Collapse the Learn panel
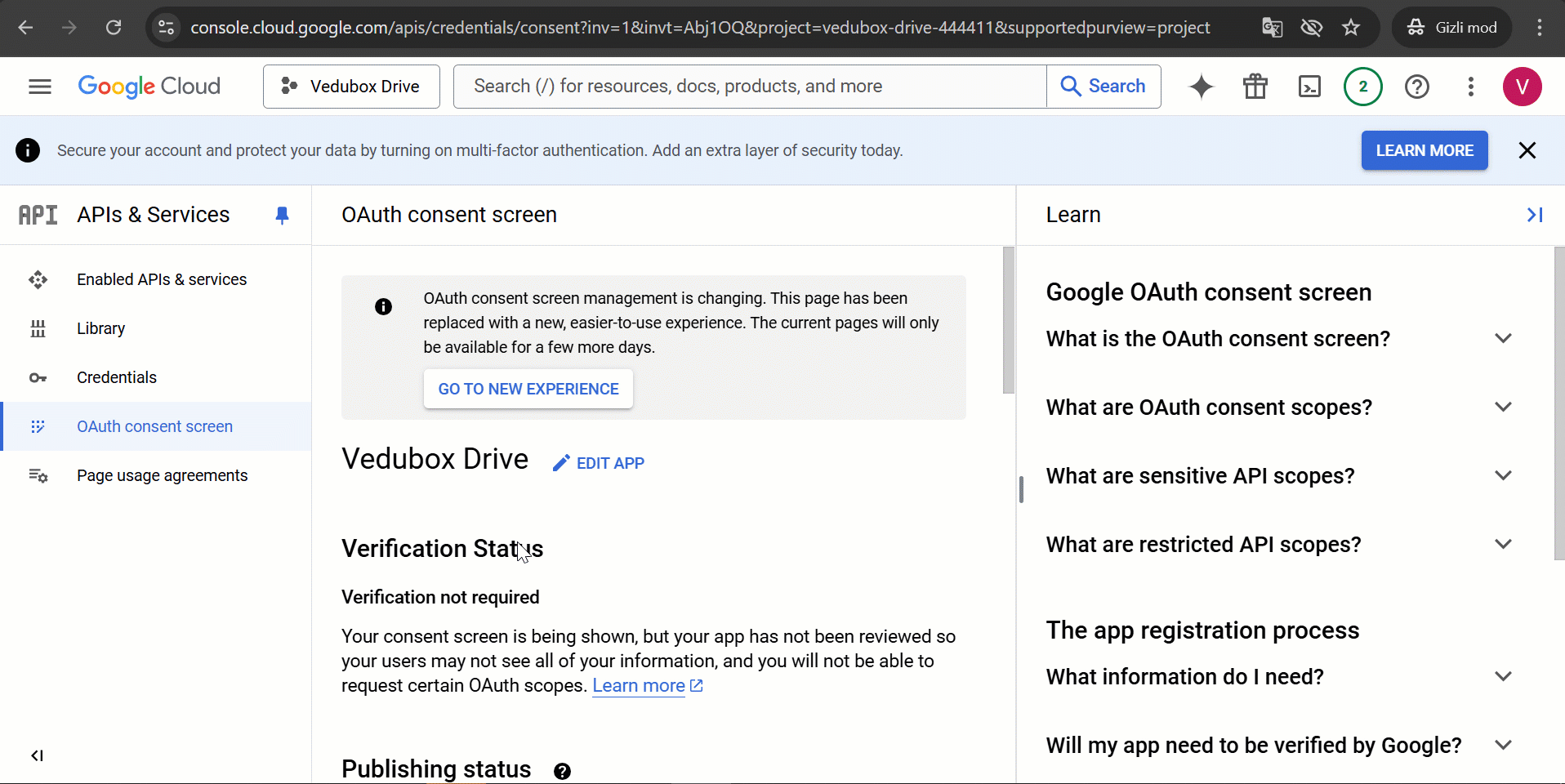 pyautogui.click(x=1534, y=215)
